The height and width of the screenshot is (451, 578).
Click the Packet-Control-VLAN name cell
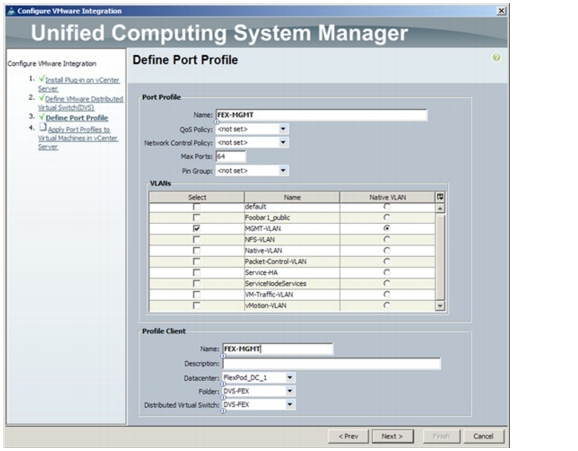(292, 261)
